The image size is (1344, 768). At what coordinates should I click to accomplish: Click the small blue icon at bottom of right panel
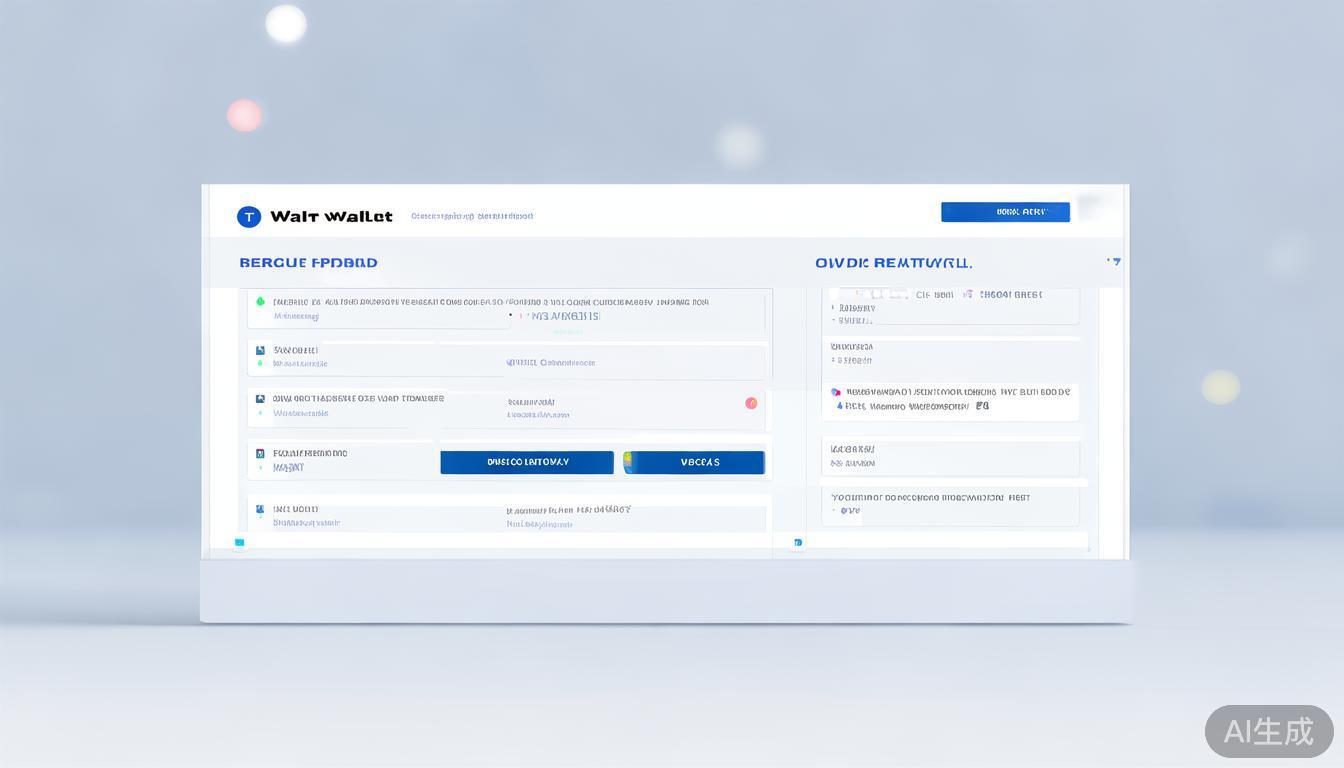[x=797, y=543]
